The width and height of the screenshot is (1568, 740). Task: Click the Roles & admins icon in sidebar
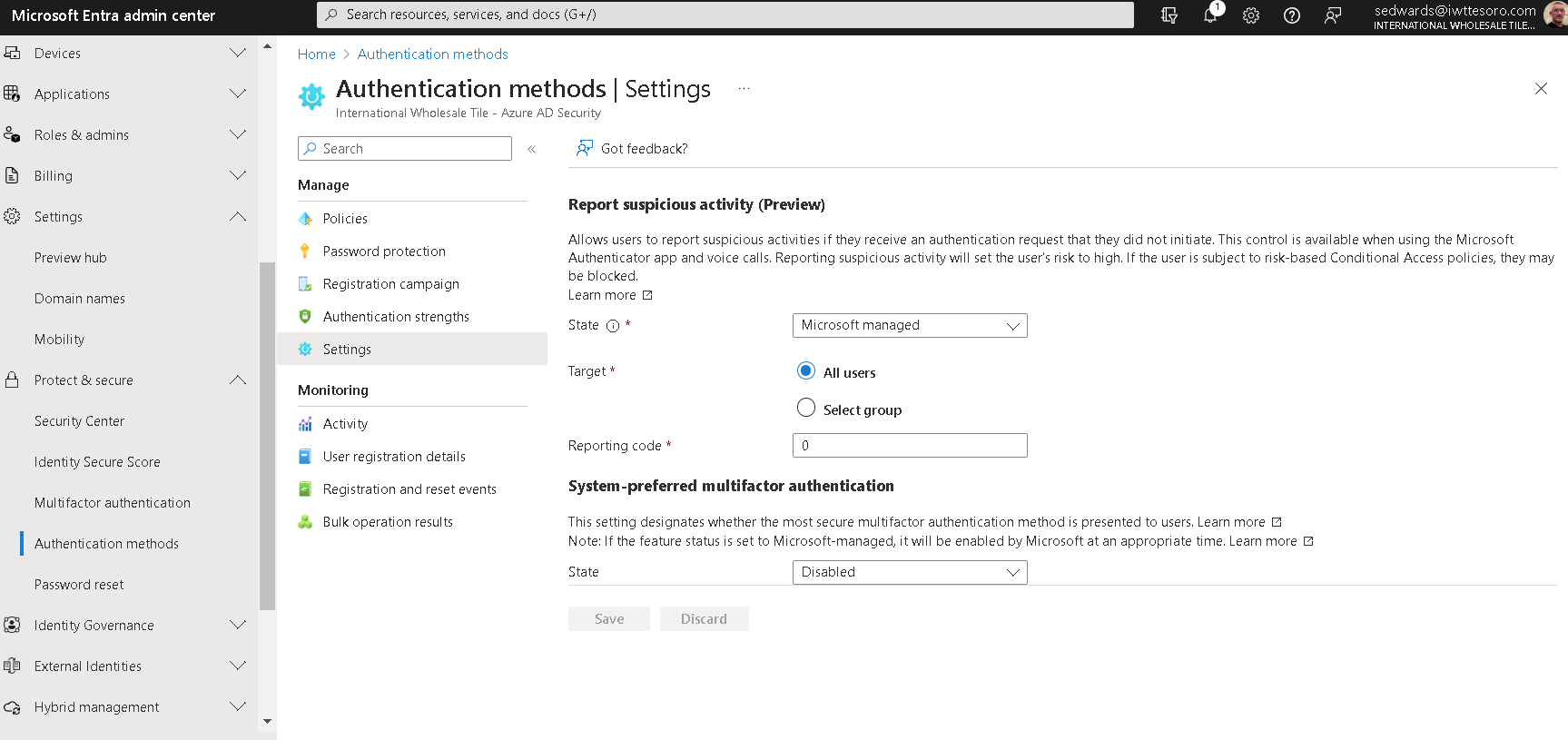click(12, 134)
